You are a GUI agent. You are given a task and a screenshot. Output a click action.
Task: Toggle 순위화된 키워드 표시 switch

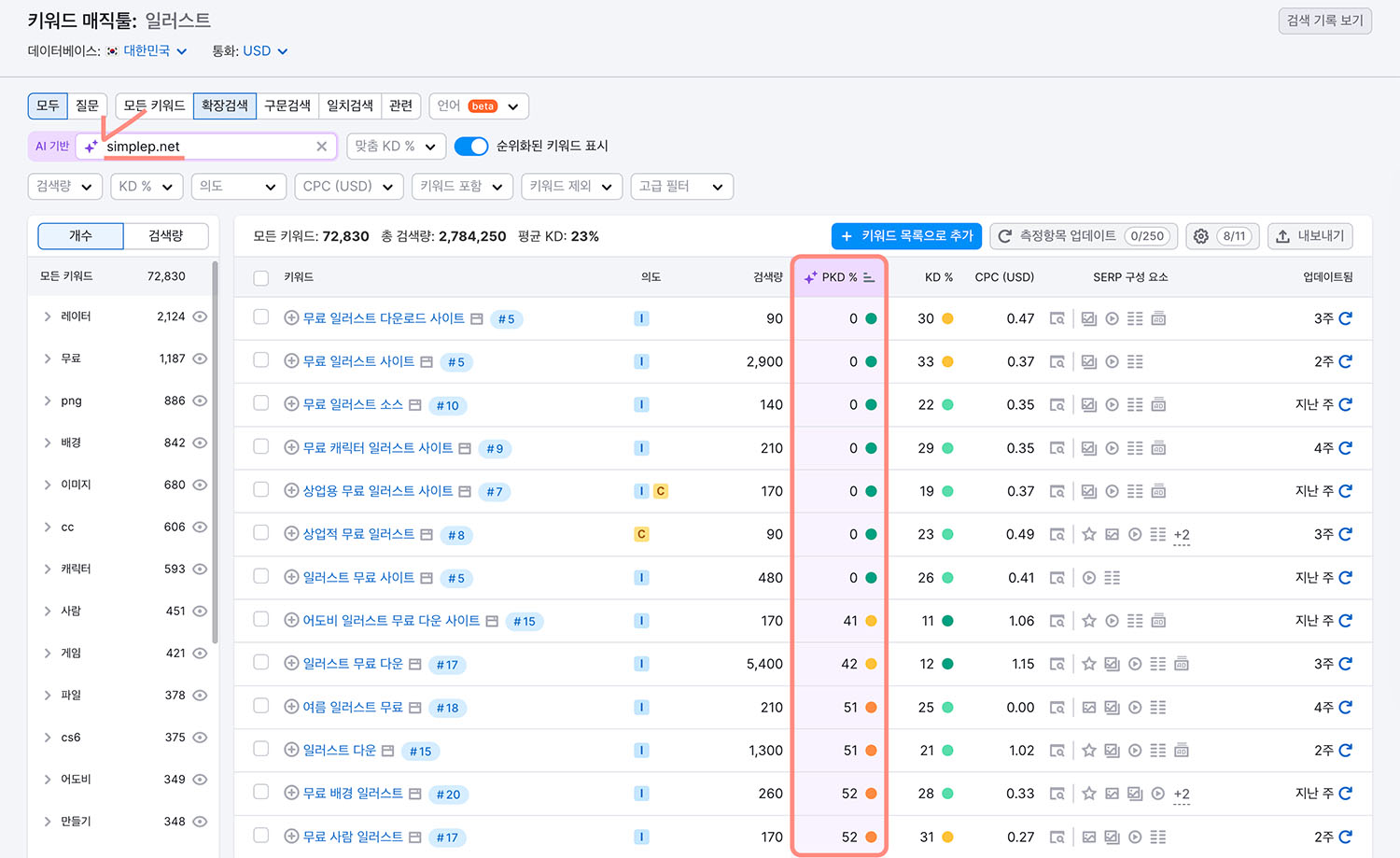(x=471, y=147)
